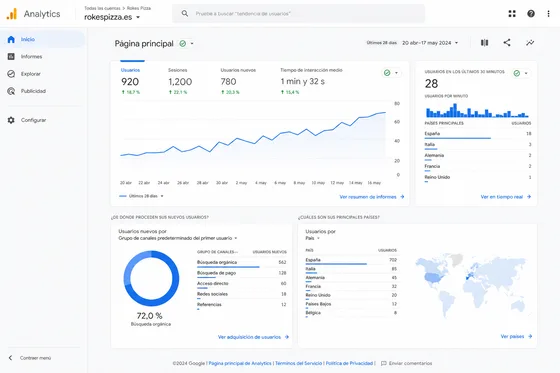Click Ver resumen de informes link

coord(368,197)
